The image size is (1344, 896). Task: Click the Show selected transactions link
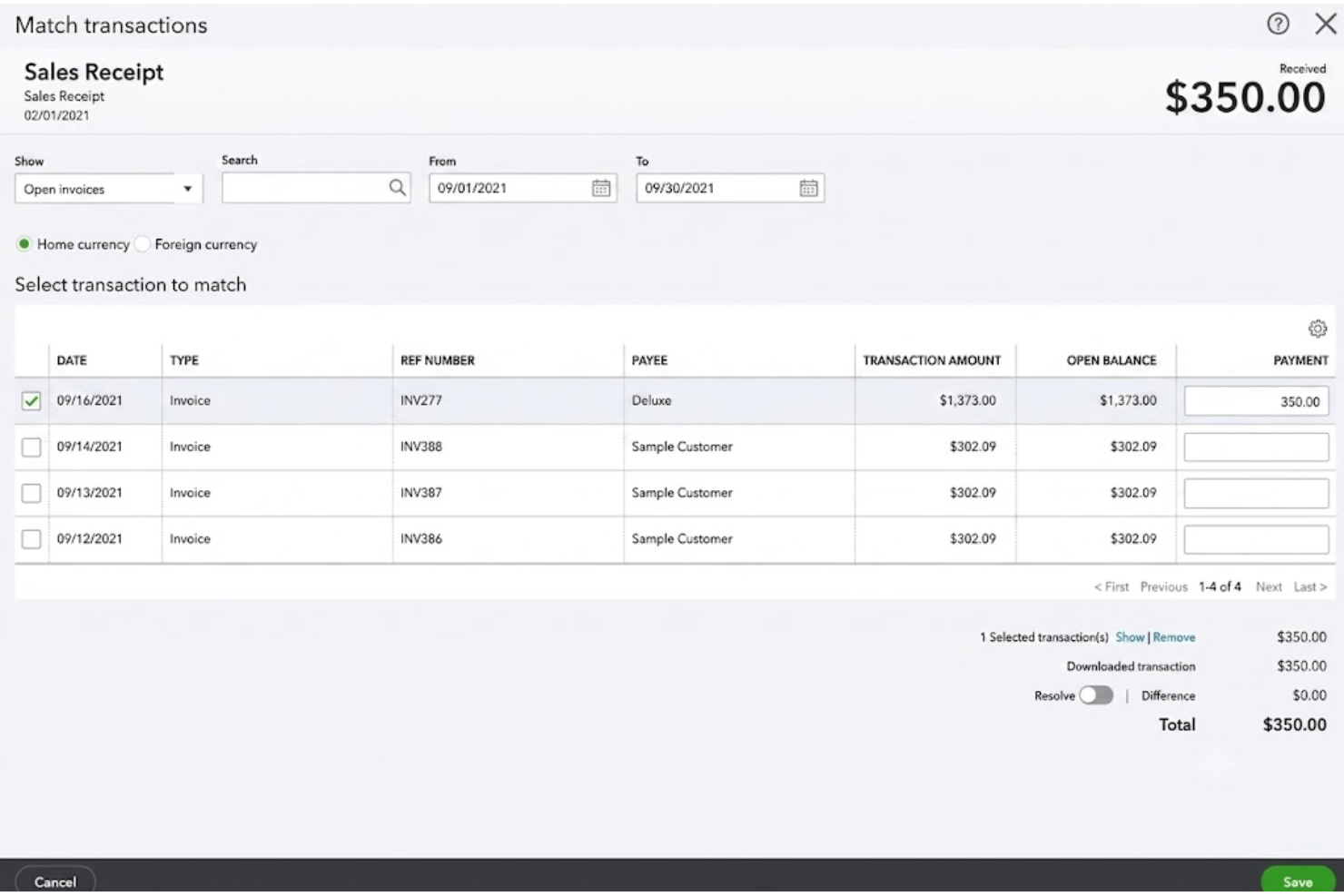1130,637
